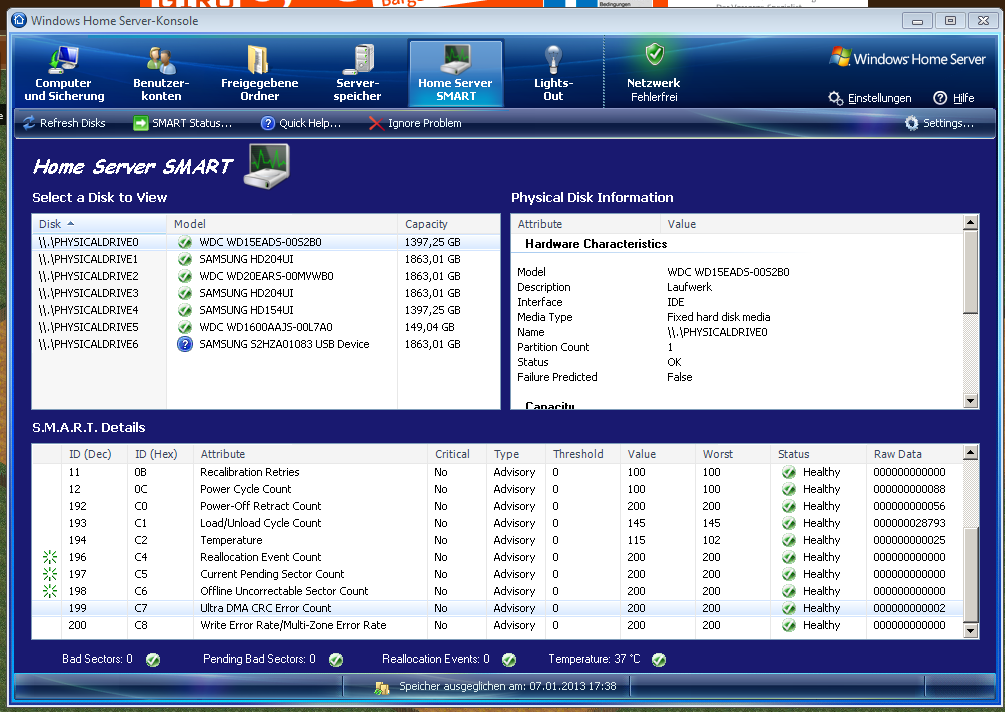Click raw data 000000028793 cell

point(909,523)
